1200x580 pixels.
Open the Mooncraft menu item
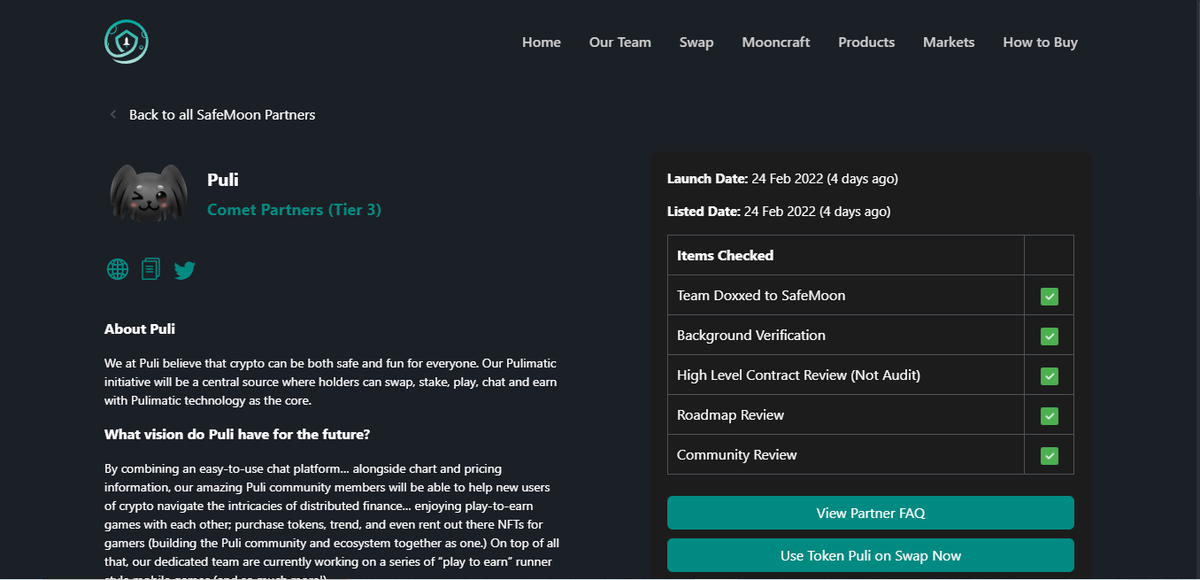pos(776,42)
